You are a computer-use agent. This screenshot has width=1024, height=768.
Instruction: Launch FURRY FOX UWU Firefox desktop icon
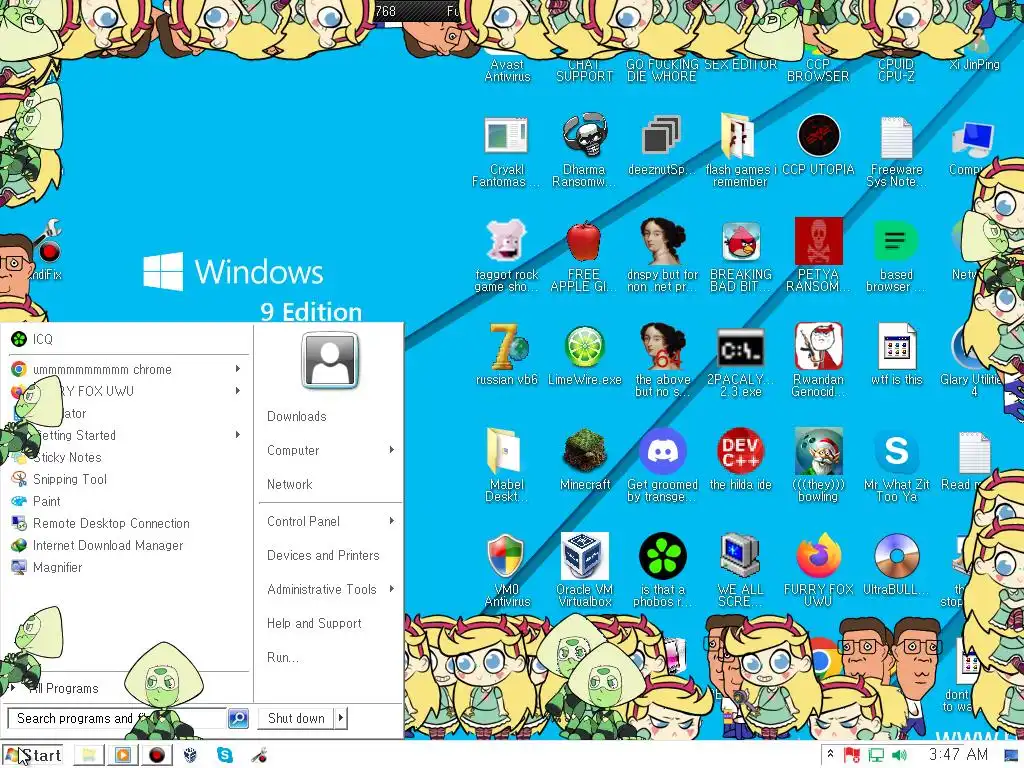pyautogui.click(x=818, y=556)
